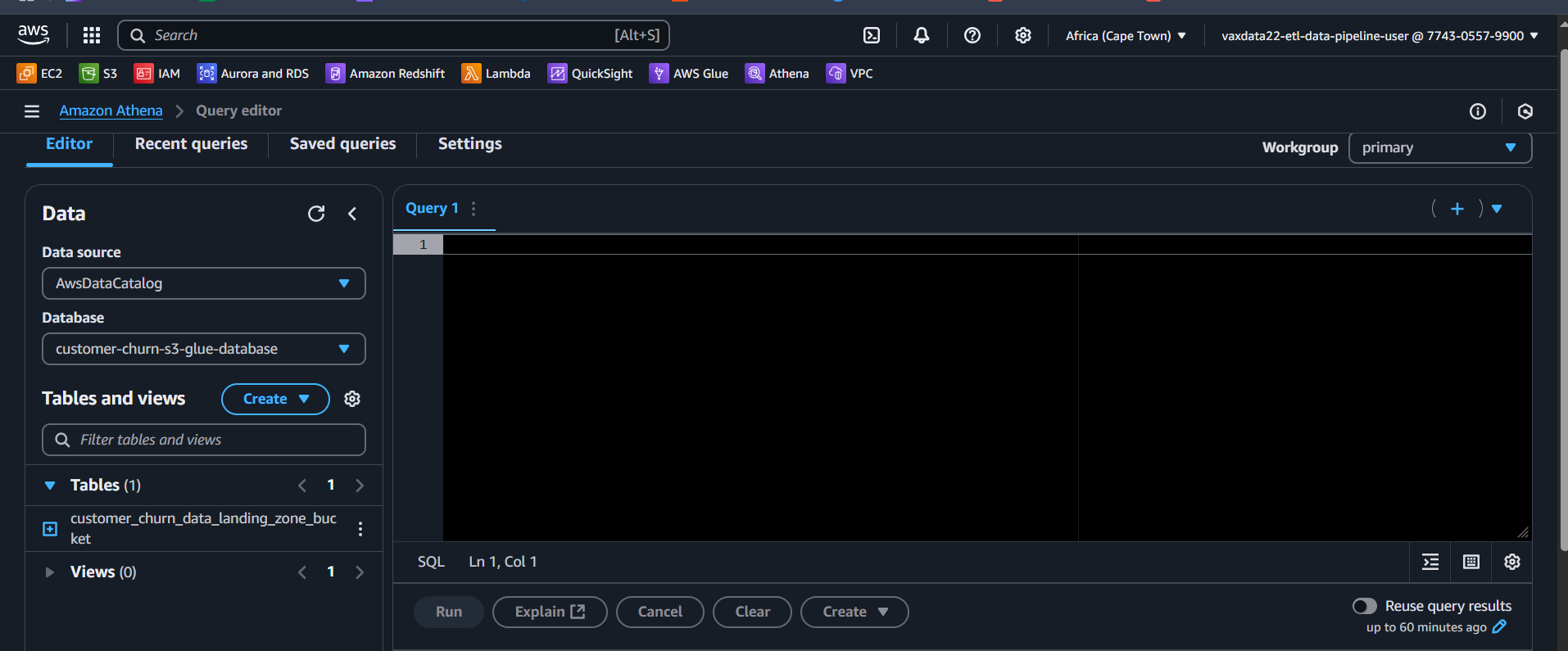
Task: Open the VPC shortcut
Action: 850,74
